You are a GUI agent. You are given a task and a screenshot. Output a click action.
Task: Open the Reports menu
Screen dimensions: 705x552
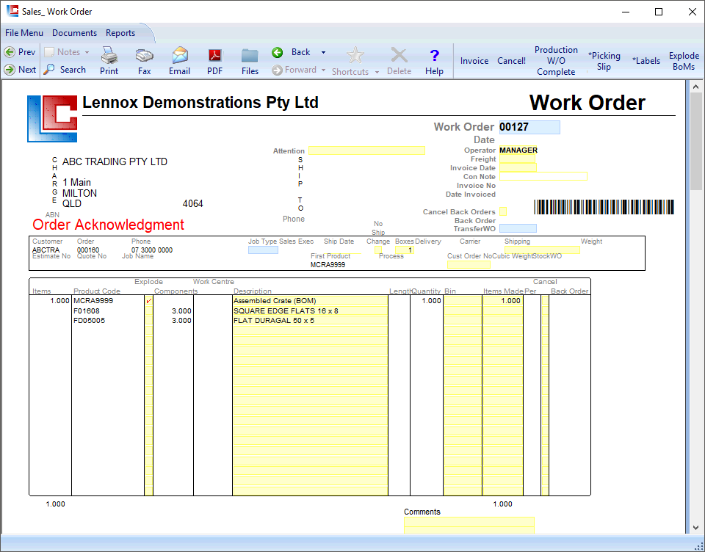click(x=120, y=33)
